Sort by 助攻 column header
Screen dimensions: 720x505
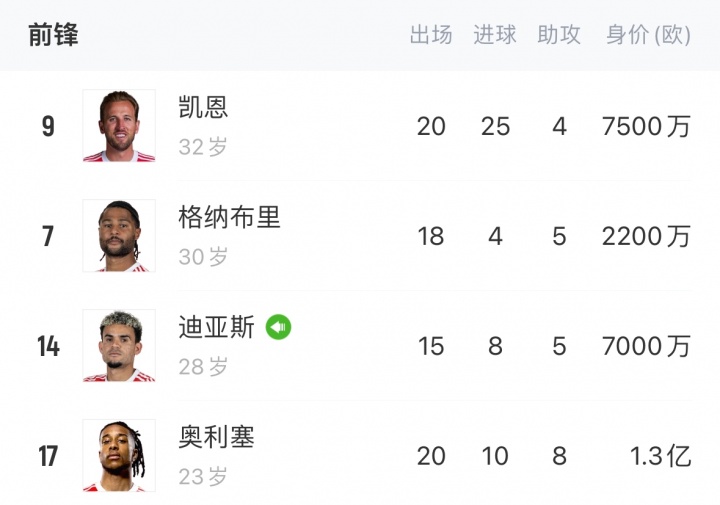(559, 35)
